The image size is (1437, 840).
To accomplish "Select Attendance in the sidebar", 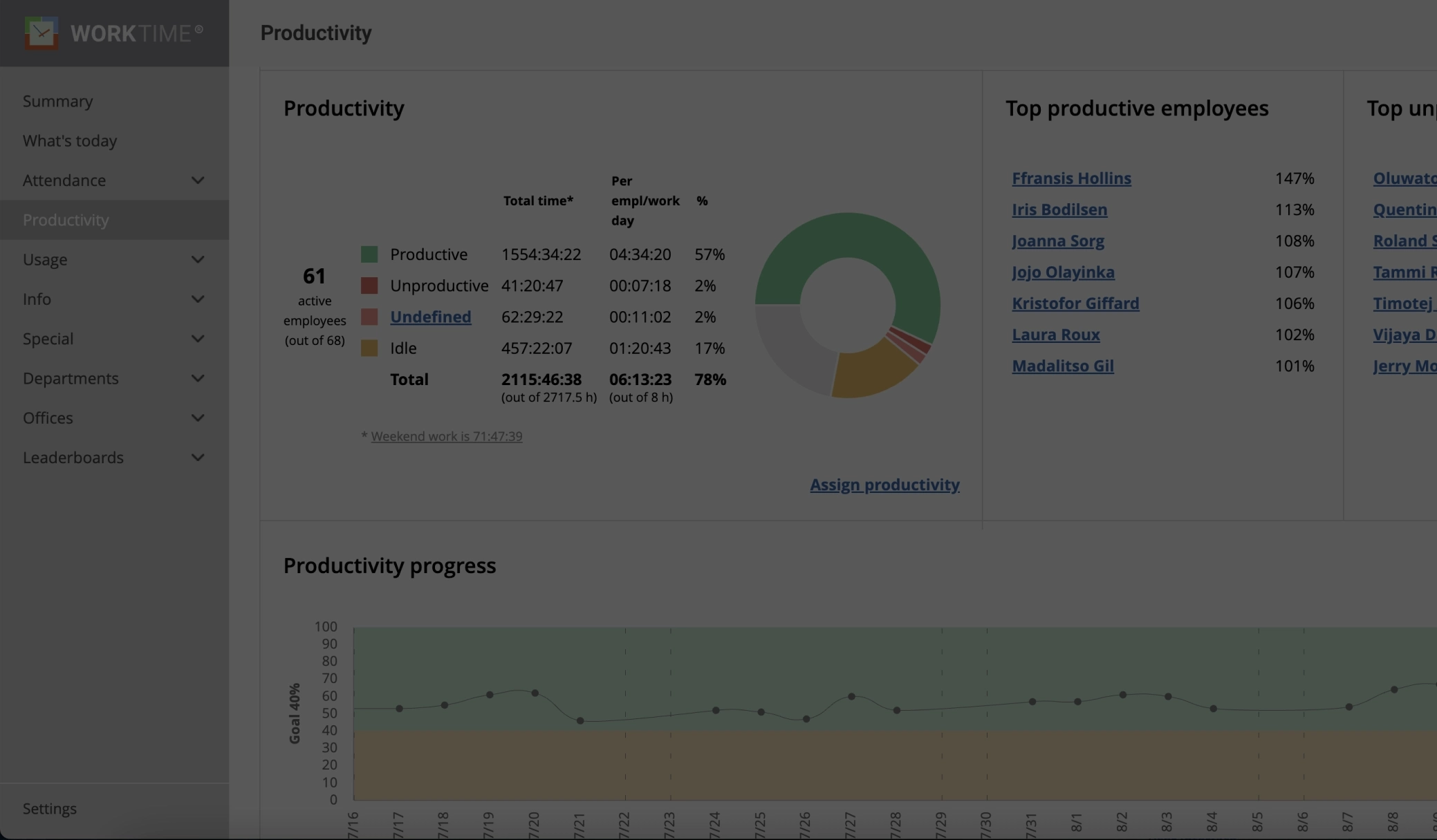I will 64,180.
